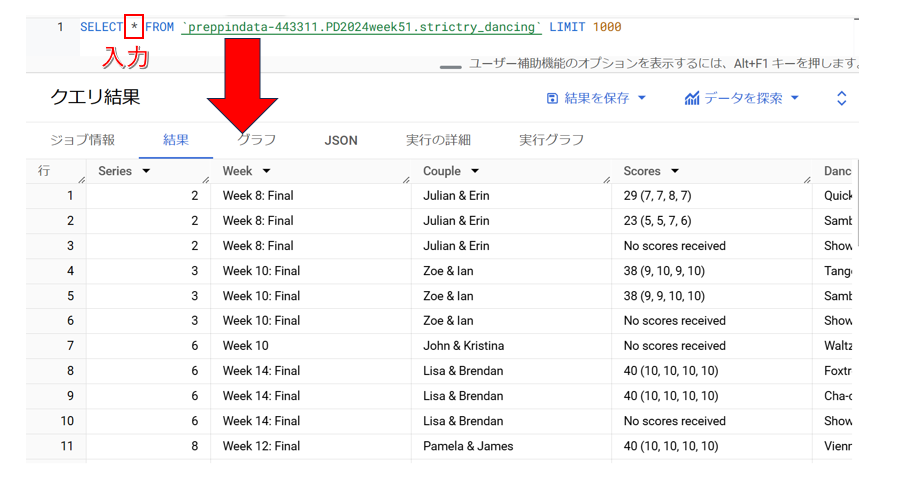Toggle the results panel expand/collapse arrows
Image resolution: width=904 pixels, height=493 pixels.
[x=841, y=99]
